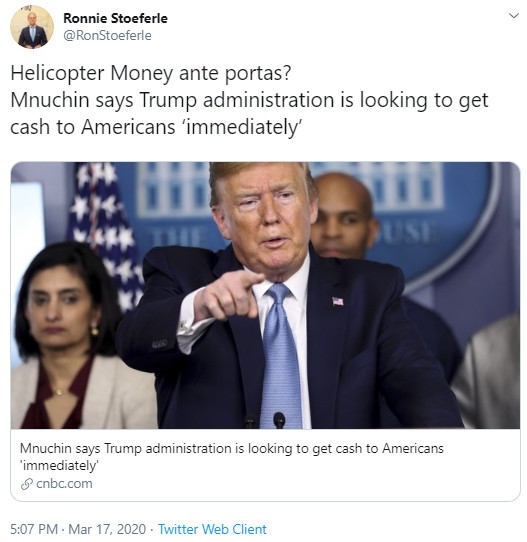Click the chain link icon beside cnbc.com
The image size is (527, 542).
[27, 484]
